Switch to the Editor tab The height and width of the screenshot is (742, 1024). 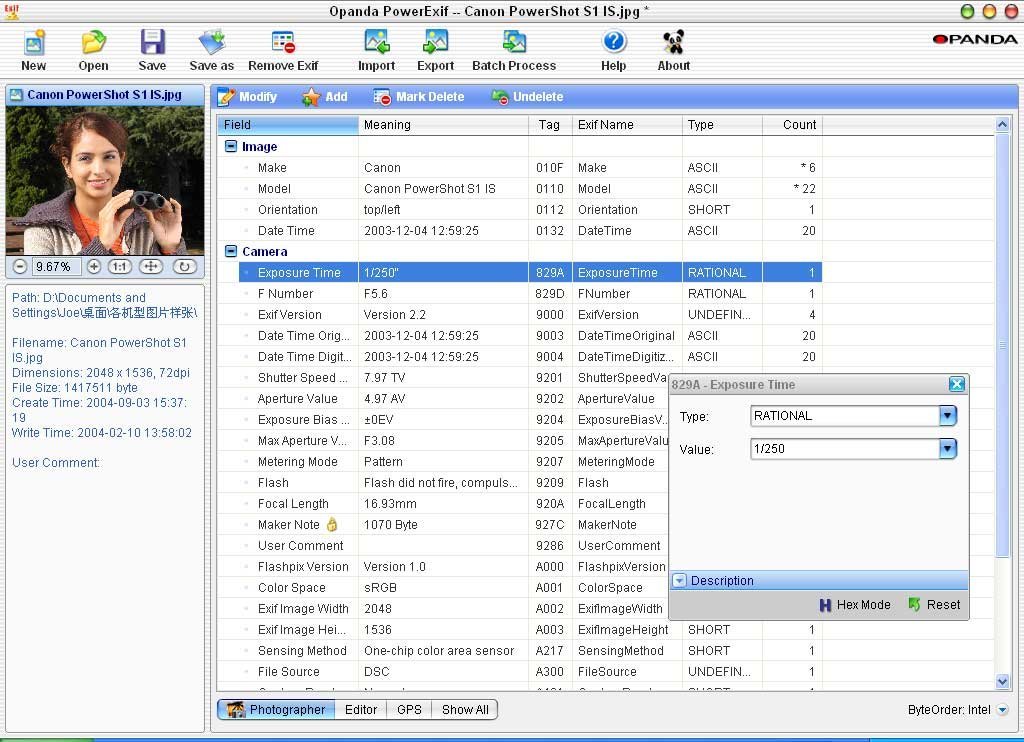click(361, 710)
